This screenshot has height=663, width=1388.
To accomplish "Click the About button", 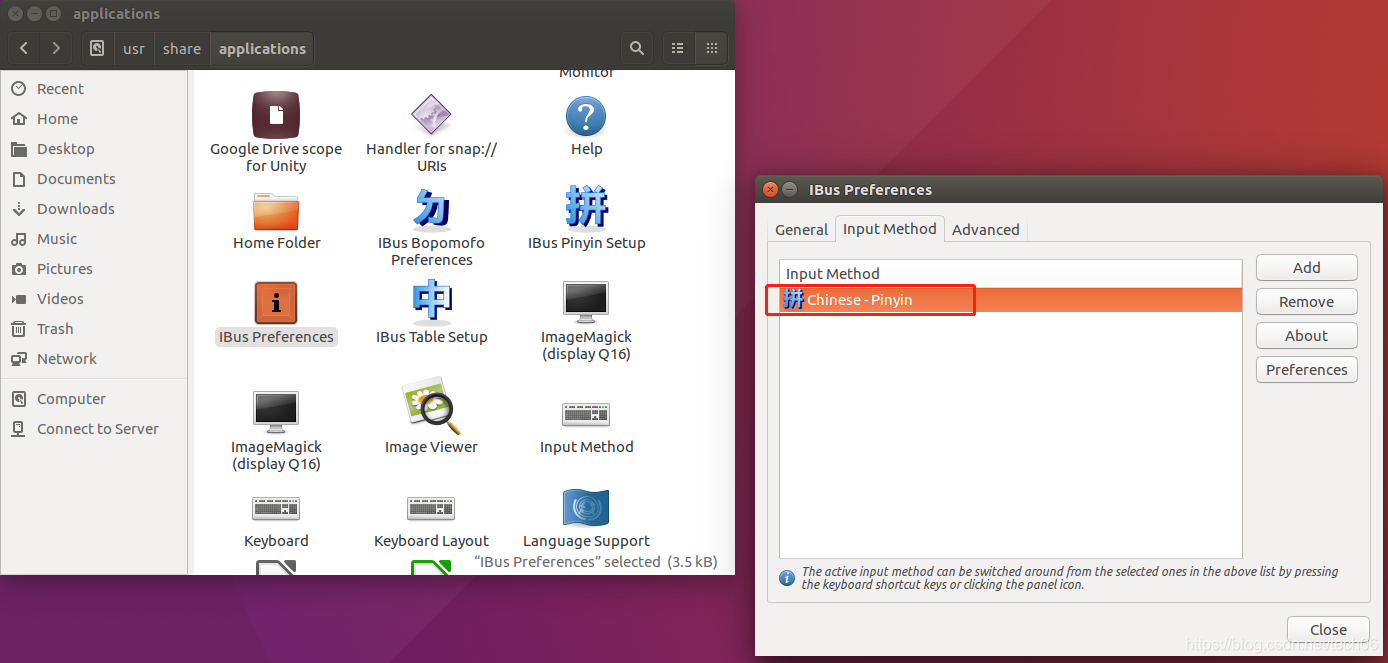I will pyautogui.click(x=1306, y=336).
